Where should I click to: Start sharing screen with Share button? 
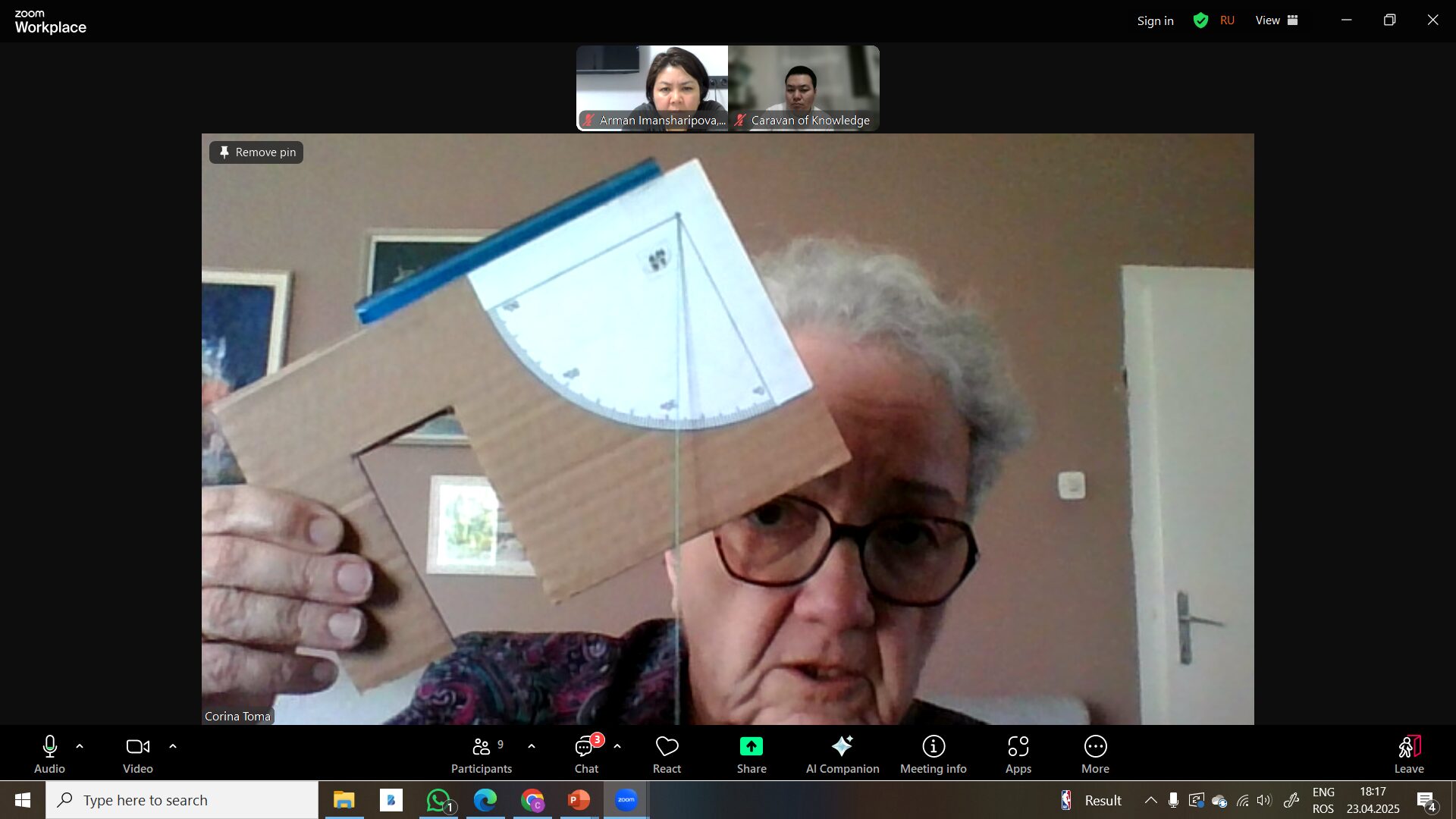coord(751,755)
